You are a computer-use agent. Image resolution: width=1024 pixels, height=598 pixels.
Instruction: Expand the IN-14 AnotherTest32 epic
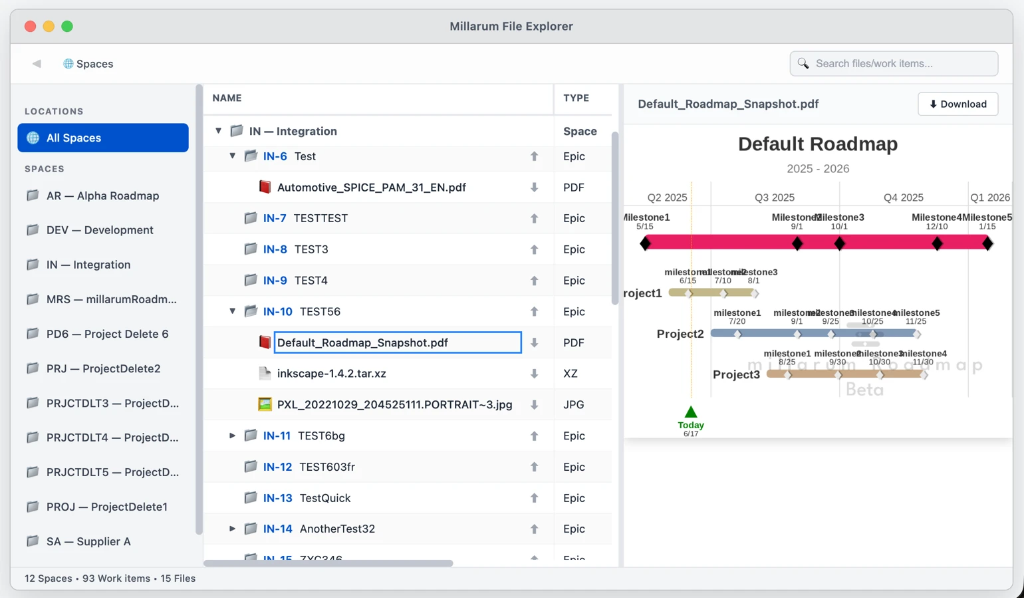(x=232, y=529)
